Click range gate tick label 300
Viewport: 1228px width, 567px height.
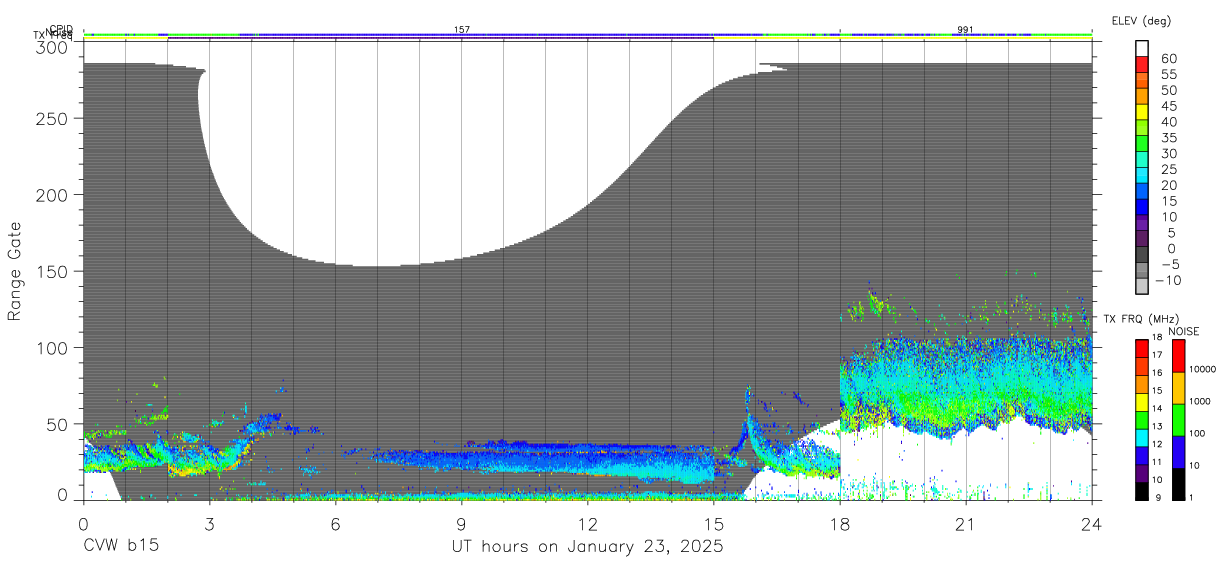(52, 47)
